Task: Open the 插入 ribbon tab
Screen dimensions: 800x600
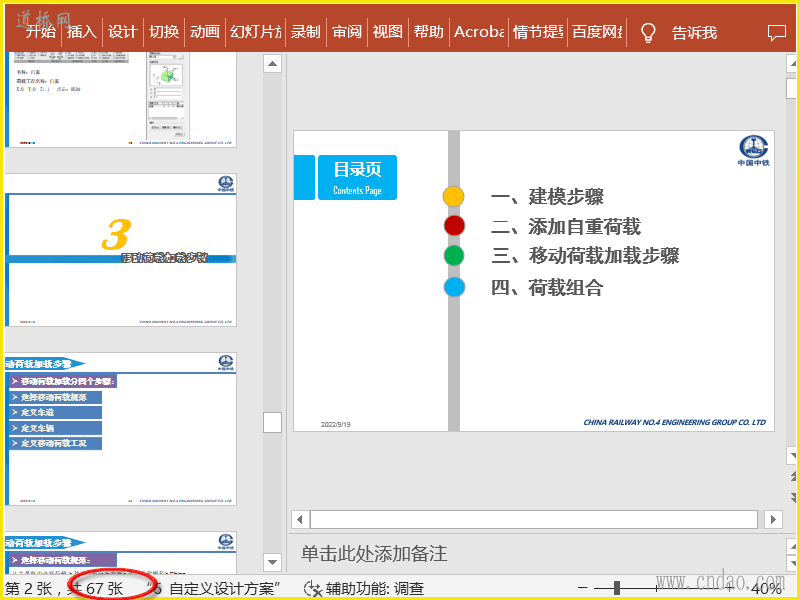Action: click(x=82, y=32)
